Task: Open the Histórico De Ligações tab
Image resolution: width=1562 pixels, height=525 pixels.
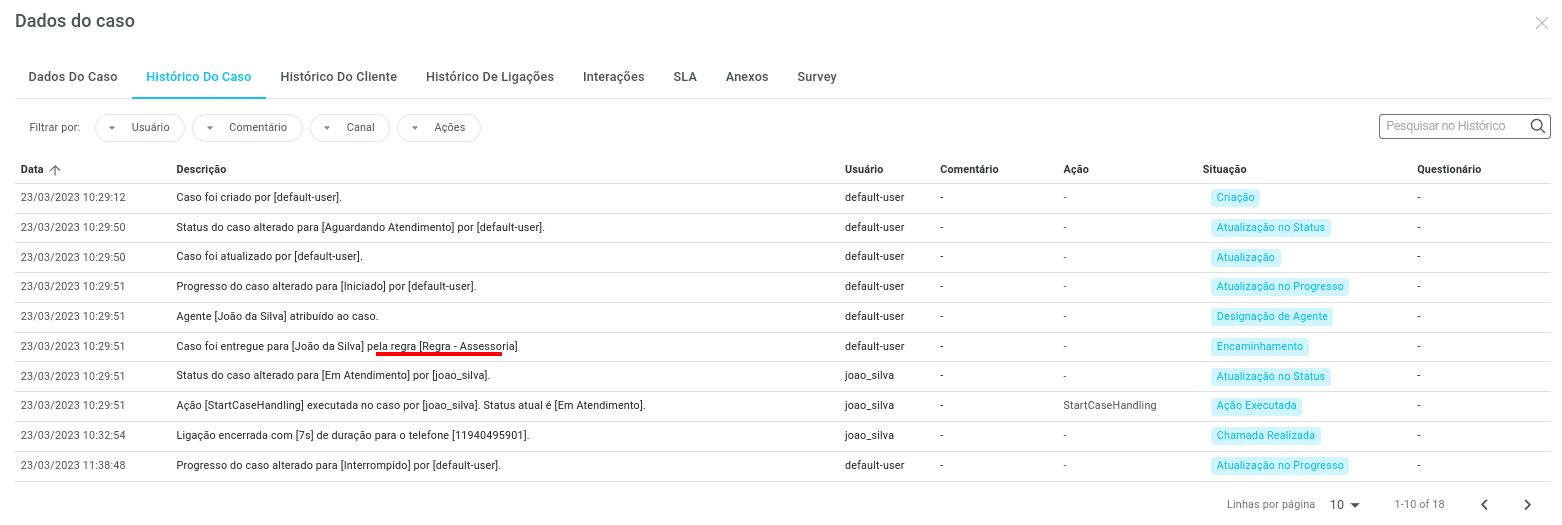Action: coord(489,77)
